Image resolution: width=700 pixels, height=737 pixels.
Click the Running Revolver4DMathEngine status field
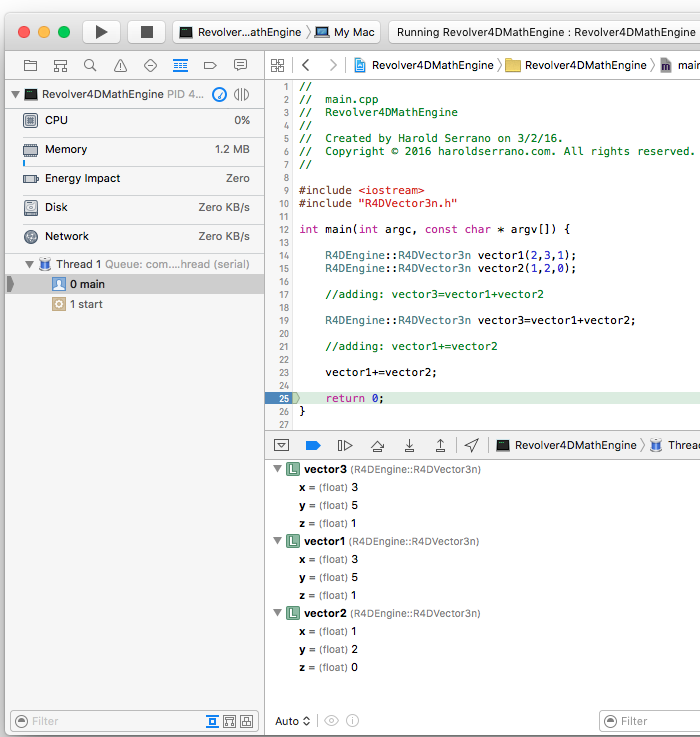[x=546, y=32]
